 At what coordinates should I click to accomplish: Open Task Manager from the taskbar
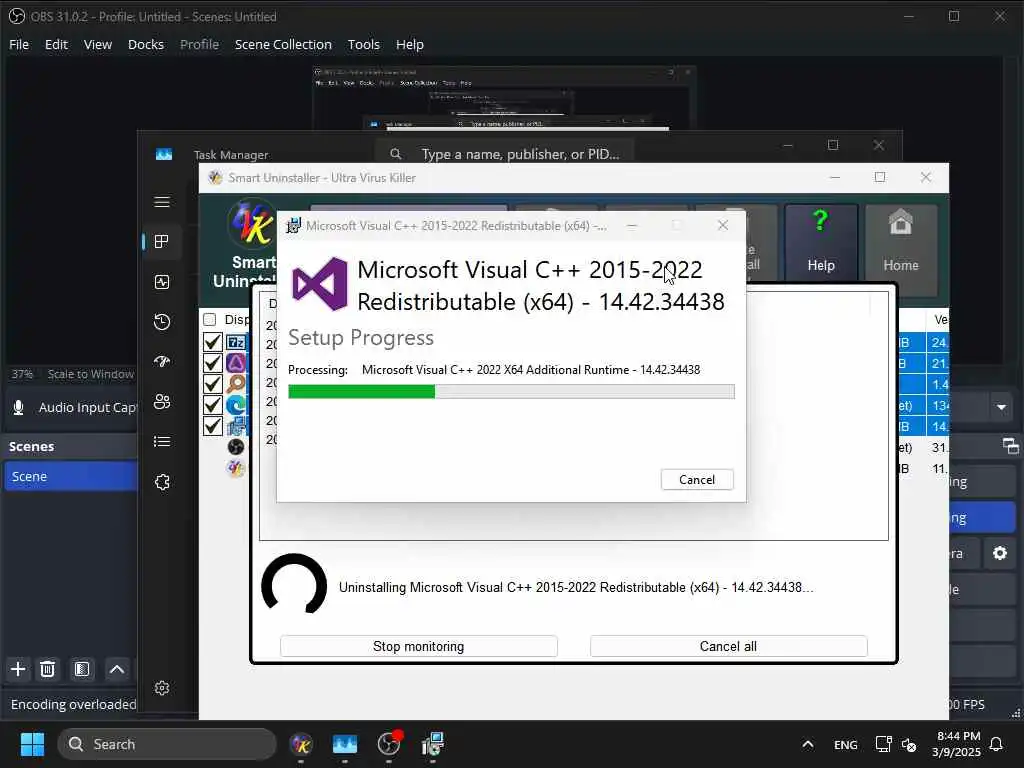click(x=345, y=744)
